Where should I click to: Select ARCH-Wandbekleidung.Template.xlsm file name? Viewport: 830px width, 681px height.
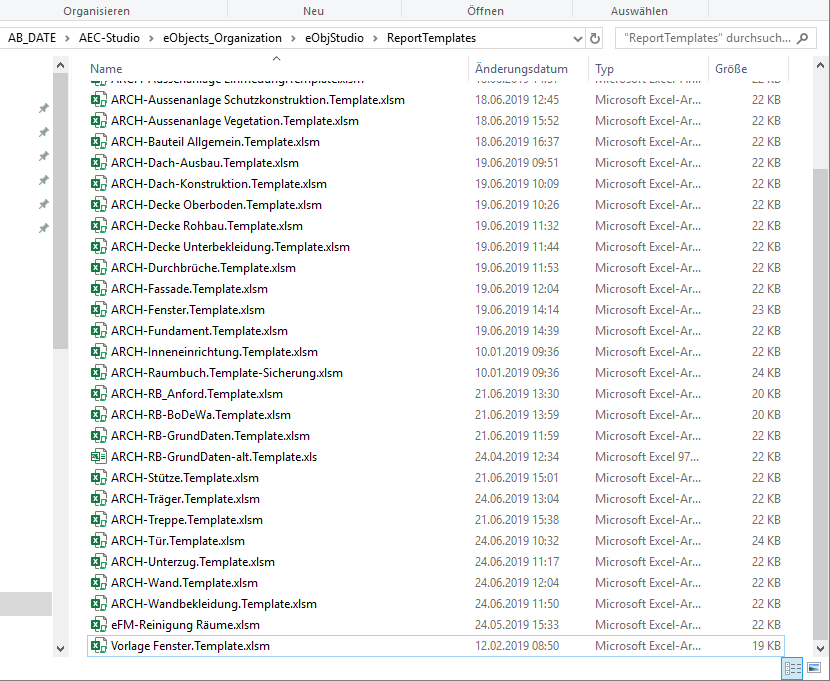[214, 604]
